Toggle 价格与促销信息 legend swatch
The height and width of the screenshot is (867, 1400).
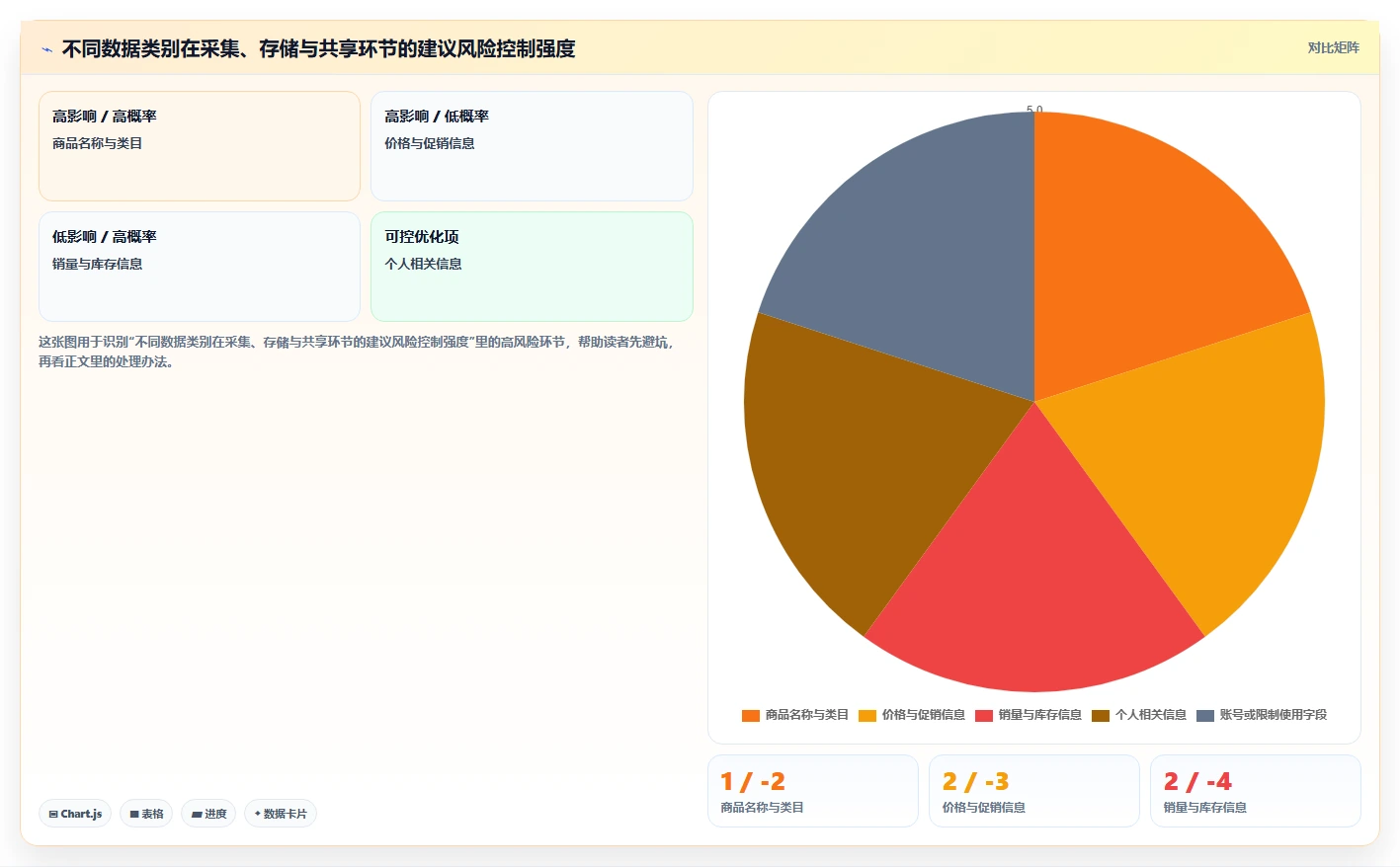(867, 715)
